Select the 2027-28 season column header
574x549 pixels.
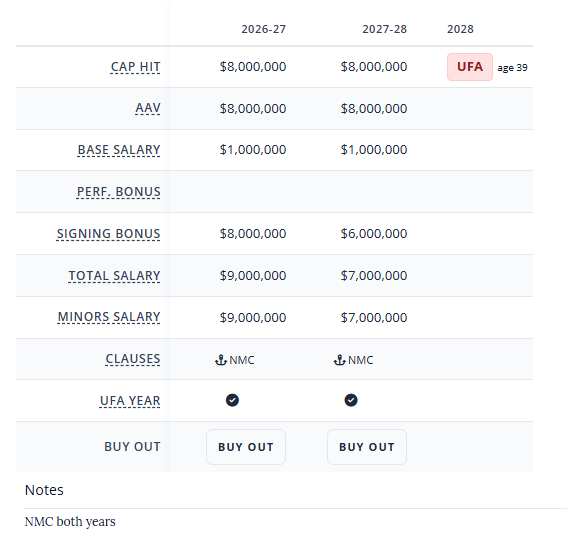pyautogui.click(x=385, y=29)
